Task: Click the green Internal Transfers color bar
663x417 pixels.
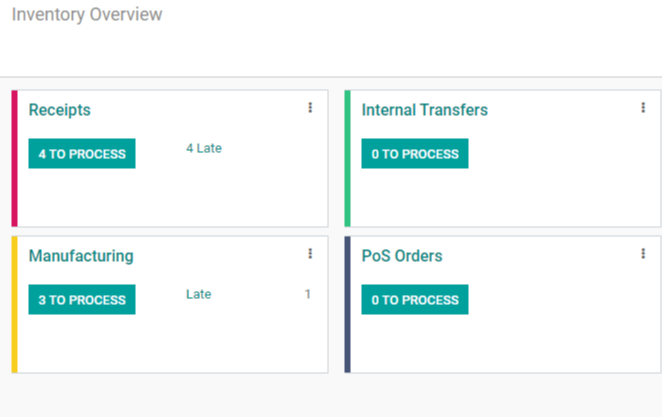Action: [x=348, y=159]
